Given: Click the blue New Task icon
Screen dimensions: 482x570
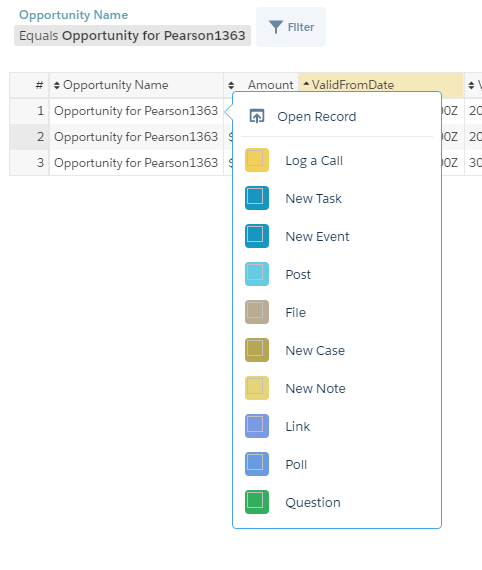Looking at the screenshot, I should 257,198.
